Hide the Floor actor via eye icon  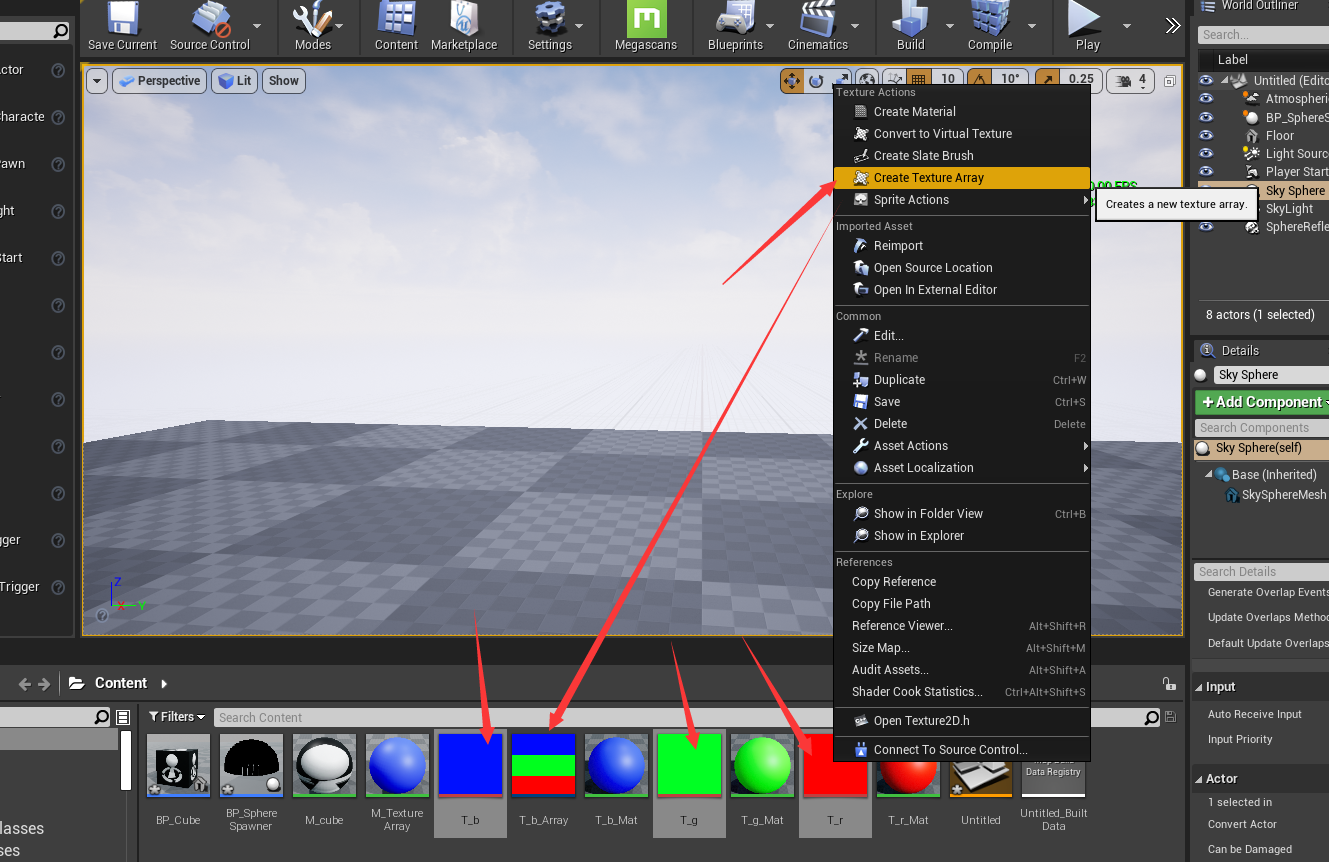pyautogui.click(x=1206, y=135)
